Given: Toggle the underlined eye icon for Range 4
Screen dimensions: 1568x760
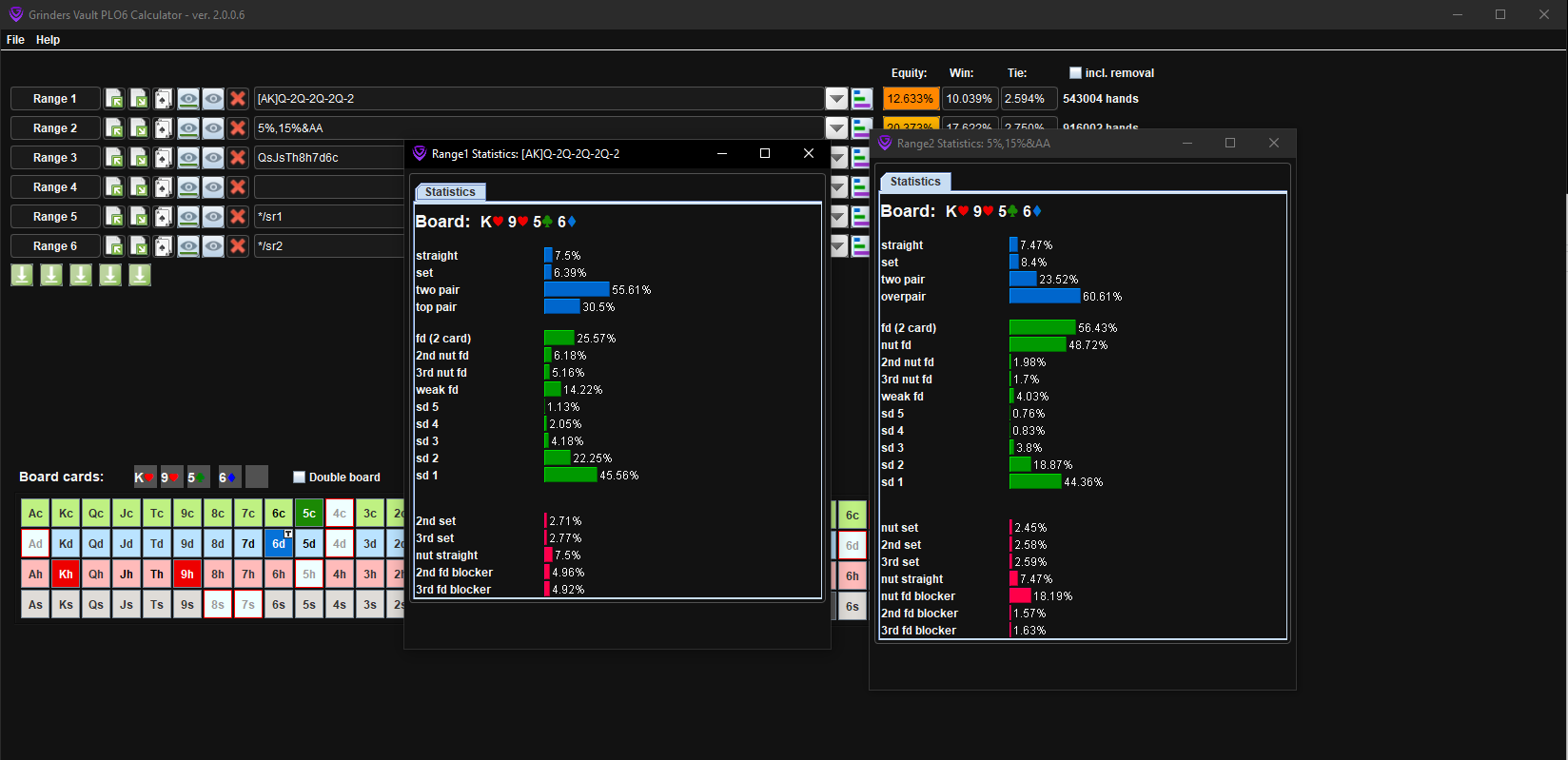Looking at the screenshot, I should [x=188, y=187].
